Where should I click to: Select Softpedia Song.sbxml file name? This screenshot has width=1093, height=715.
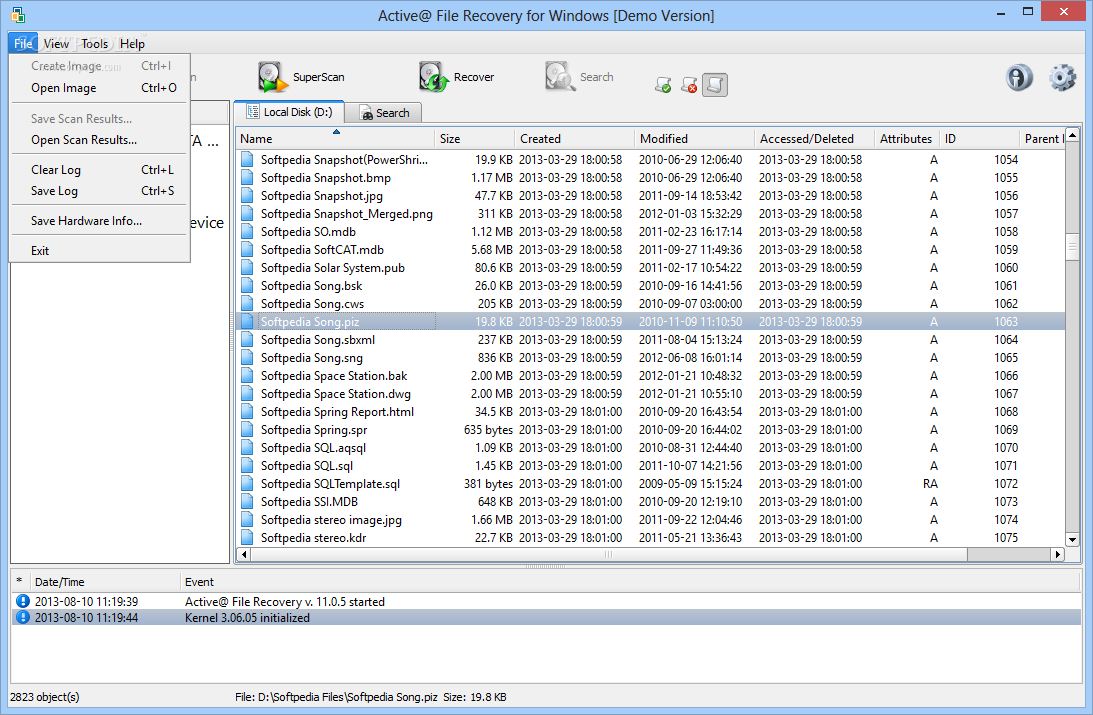pos(318,340)
